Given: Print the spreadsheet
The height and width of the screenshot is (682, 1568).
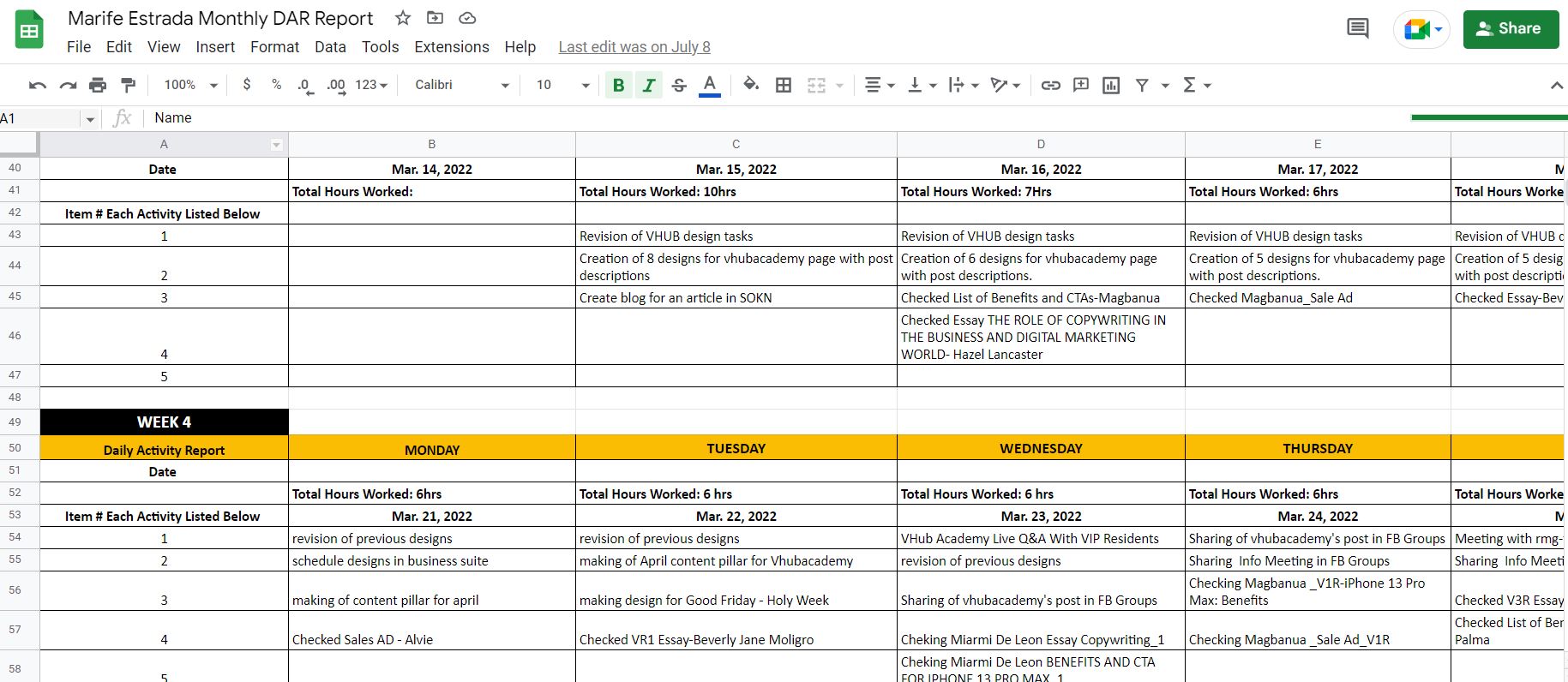Looking at the screenshot, I should tap(98, 85).
